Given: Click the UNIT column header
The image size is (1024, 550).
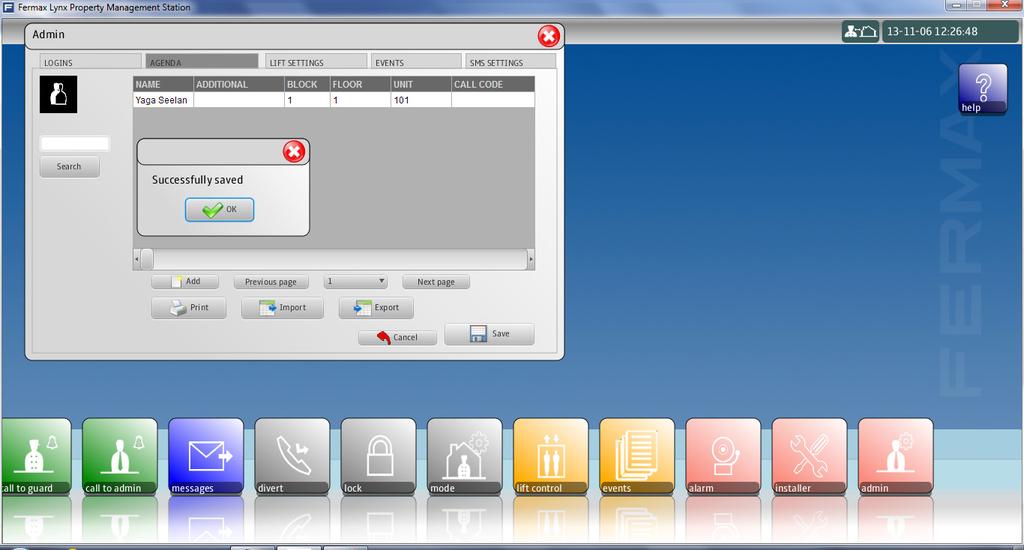Looking at the screenshot, I should pyautogui.click(x=421, y=84).
